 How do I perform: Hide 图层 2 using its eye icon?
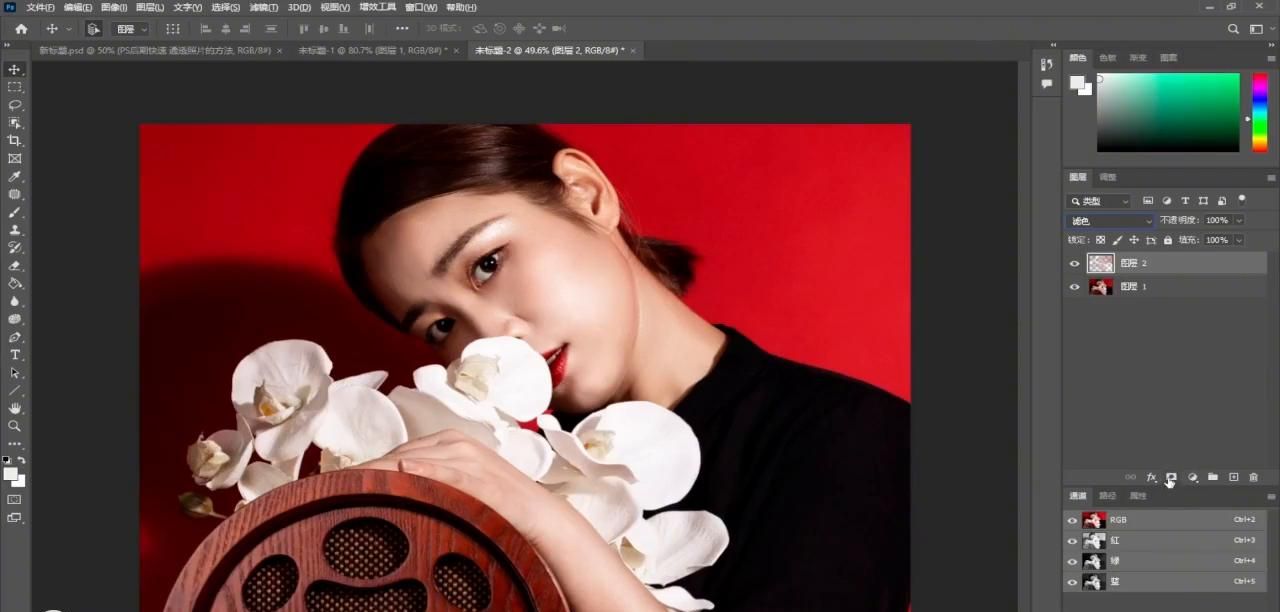click(1075, 264)
